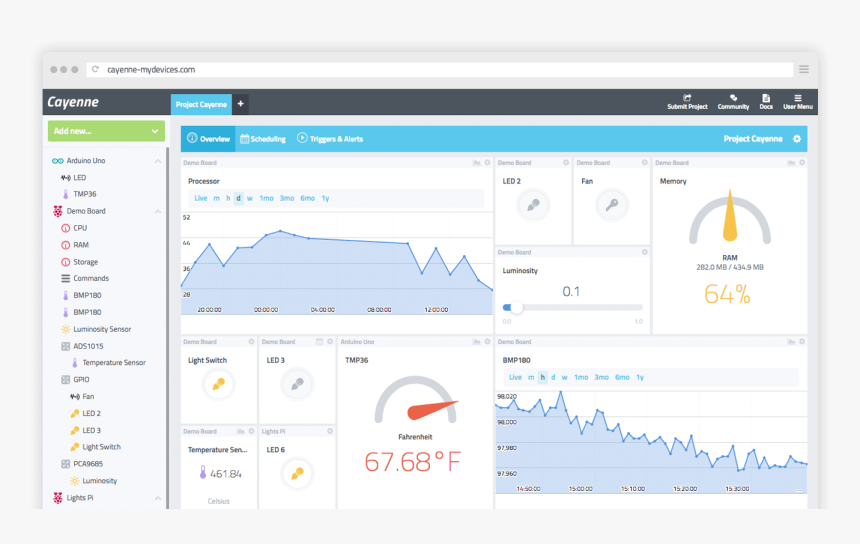Open TMP36 widget settings gear
860x544 pixels.
click(487, 342)
